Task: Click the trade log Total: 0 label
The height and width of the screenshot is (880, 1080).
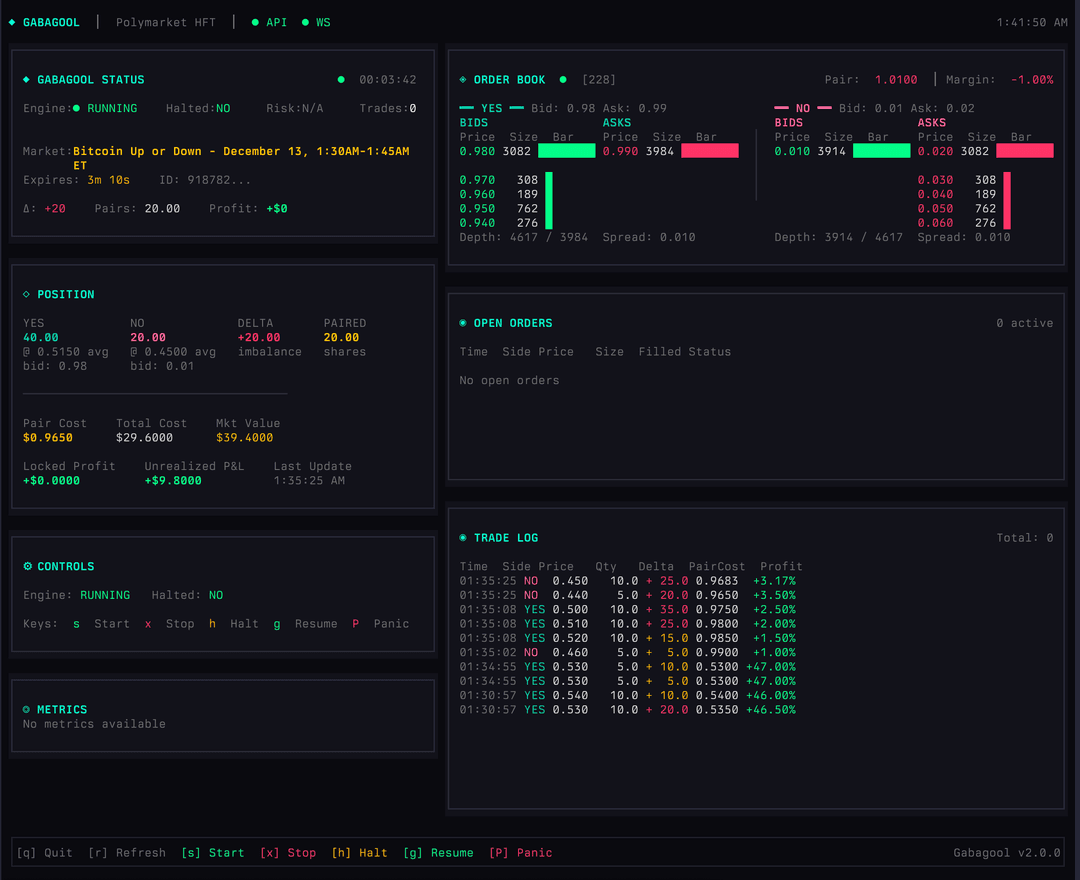Action: point(1025,538)
